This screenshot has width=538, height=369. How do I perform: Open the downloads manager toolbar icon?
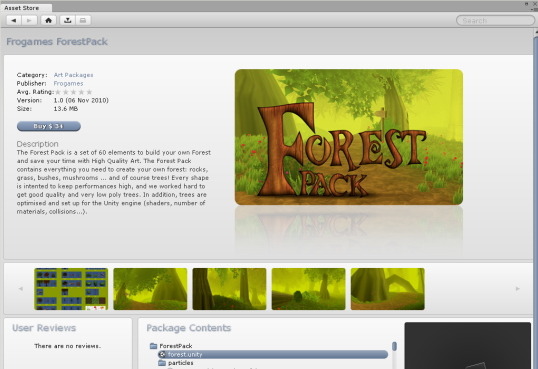[x=68, y=21]
